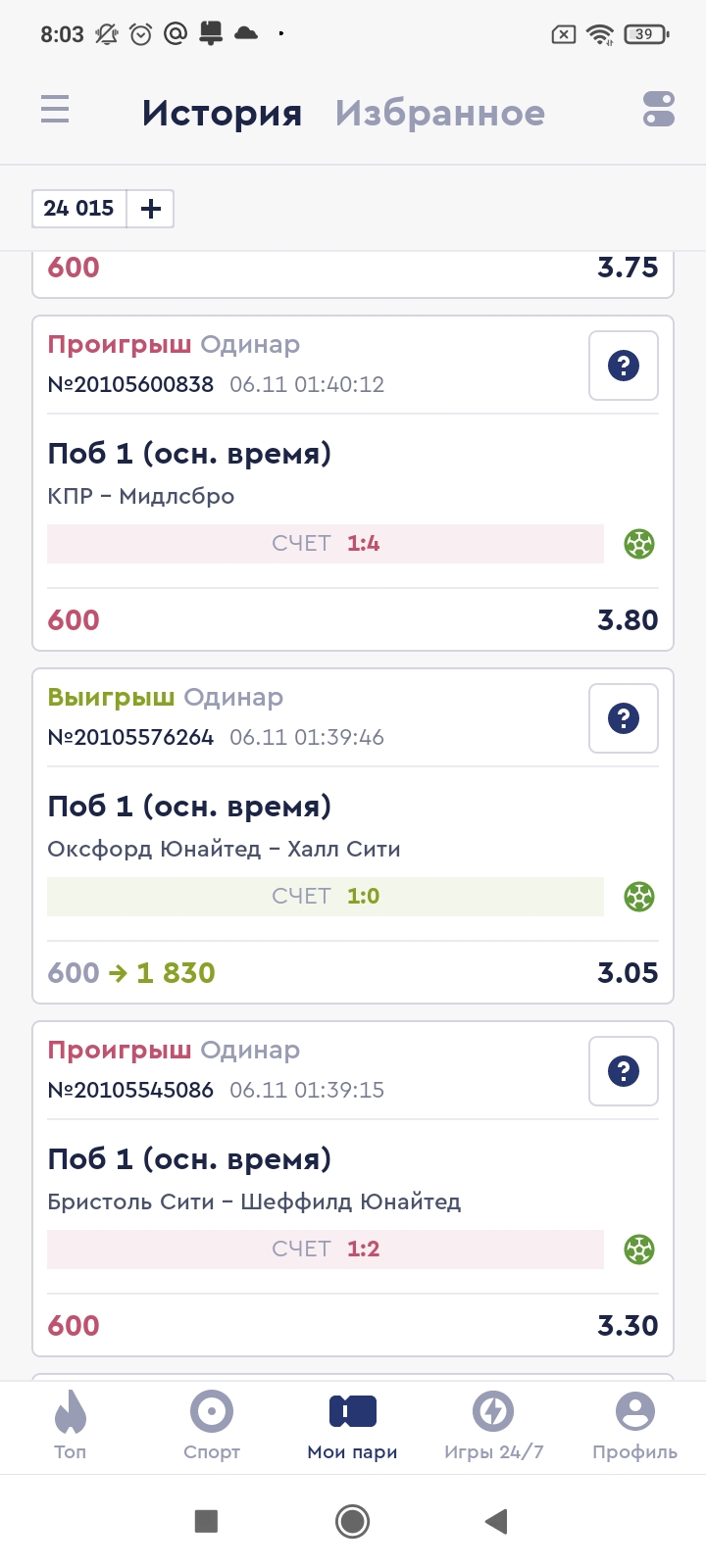The height and width of the screenshot is (1568, 706).
Task: Click football icon for Бристоль Сити match
Action: coord(639,1249)
